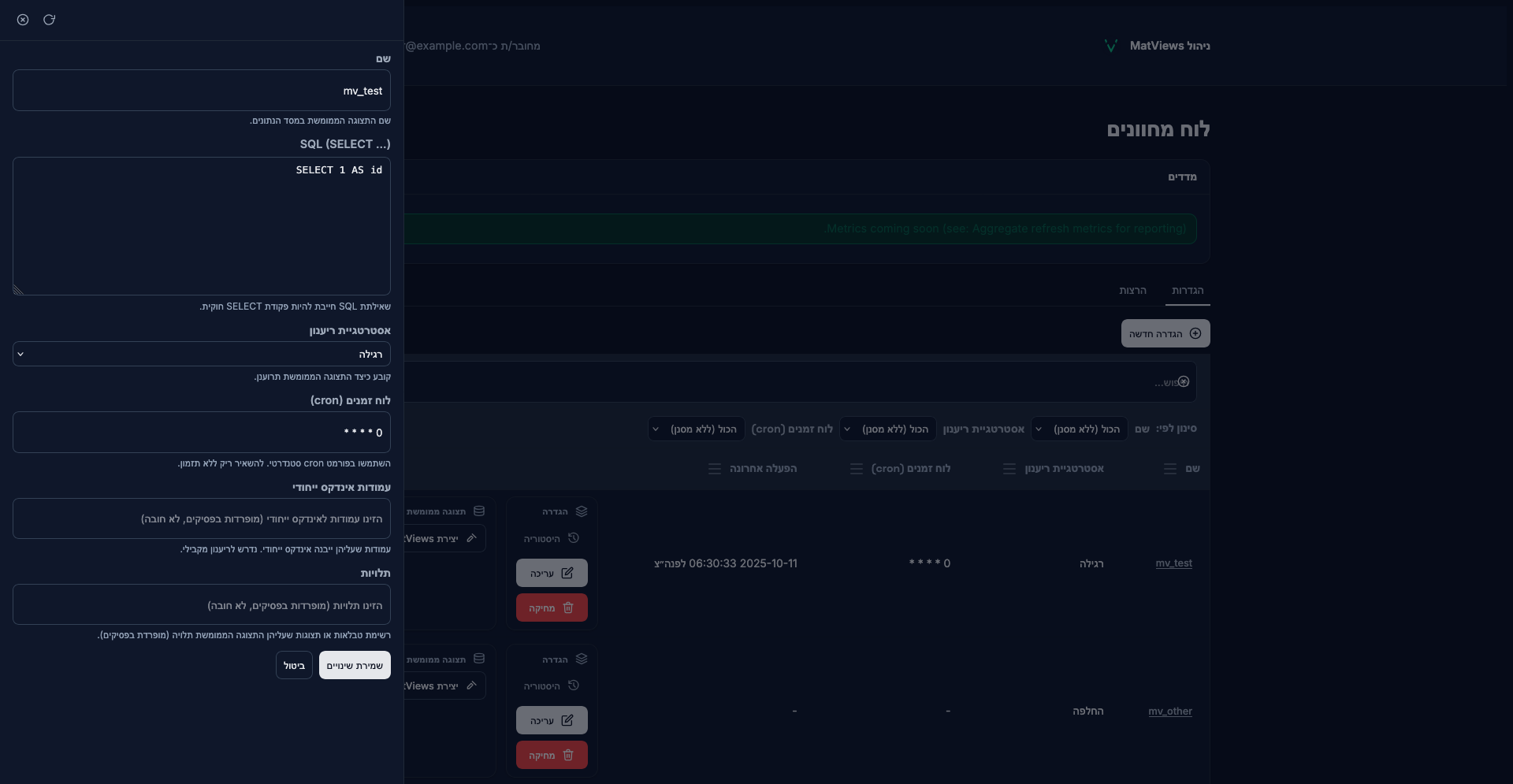
Task: Click history icon in mv_test row
Action: pyautogui.click(x=574, y=538)
